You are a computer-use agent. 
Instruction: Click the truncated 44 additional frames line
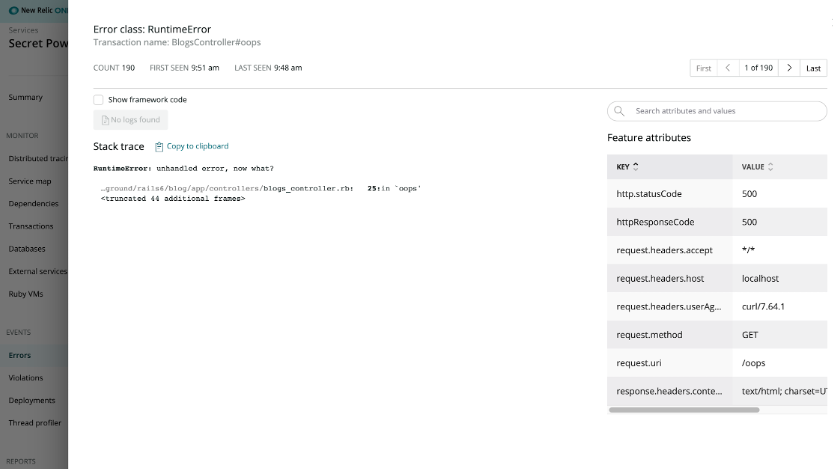[173, 199]
